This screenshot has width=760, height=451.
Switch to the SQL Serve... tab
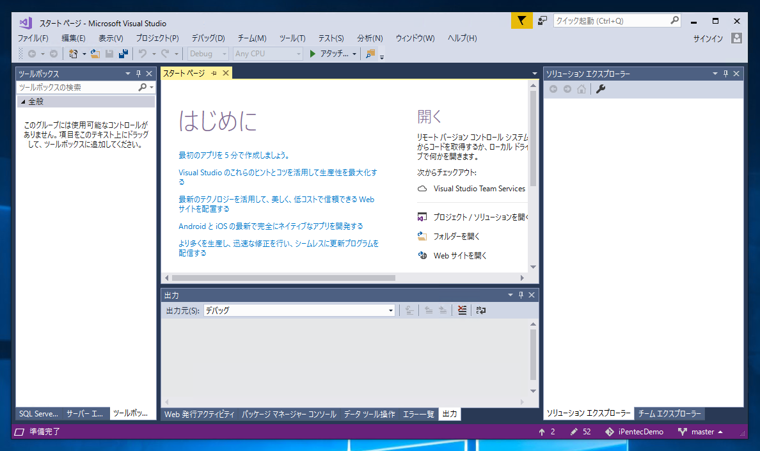click(38, 414)
